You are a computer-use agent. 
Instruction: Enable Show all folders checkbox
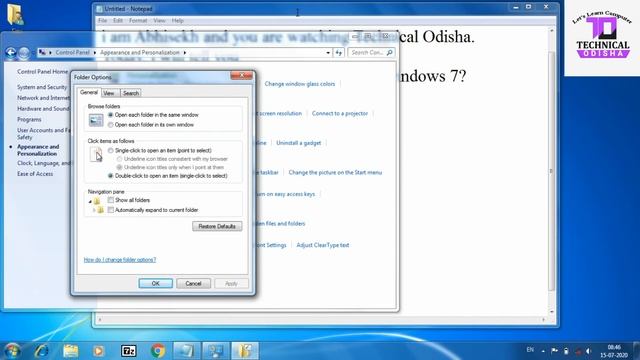click(x=111, y=200)
